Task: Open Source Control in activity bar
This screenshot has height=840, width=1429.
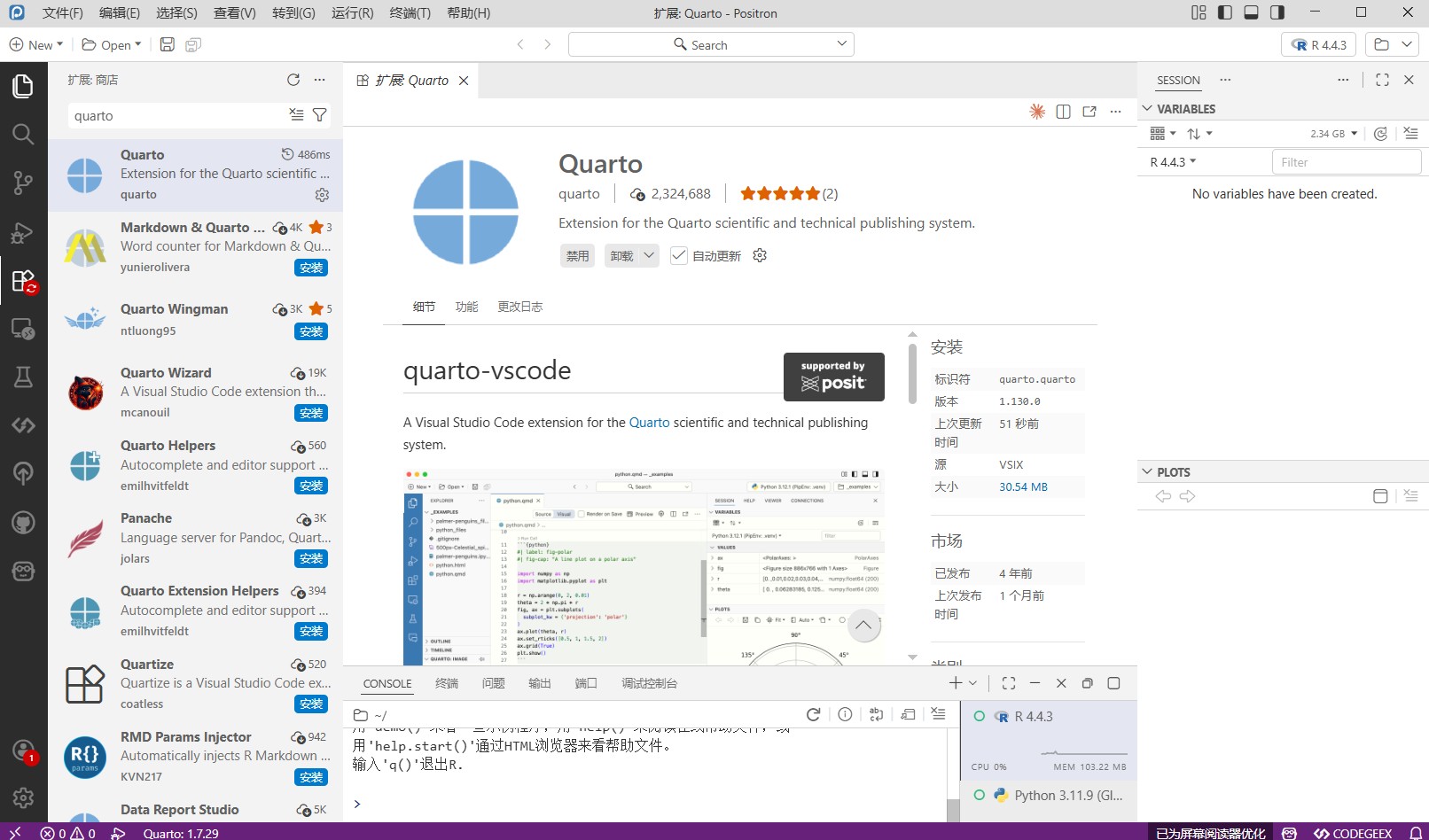Action: click(x=23, y=183)
